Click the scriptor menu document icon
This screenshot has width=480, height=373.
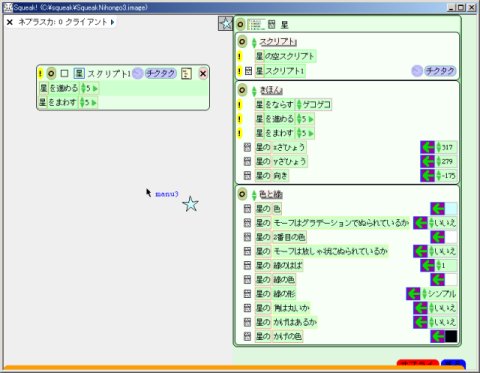coord(186,74)
